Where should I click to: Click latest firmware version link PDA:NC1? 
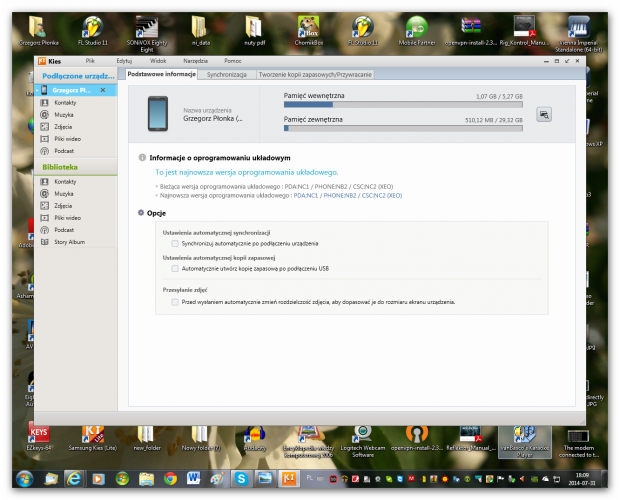tap(348, 196)
